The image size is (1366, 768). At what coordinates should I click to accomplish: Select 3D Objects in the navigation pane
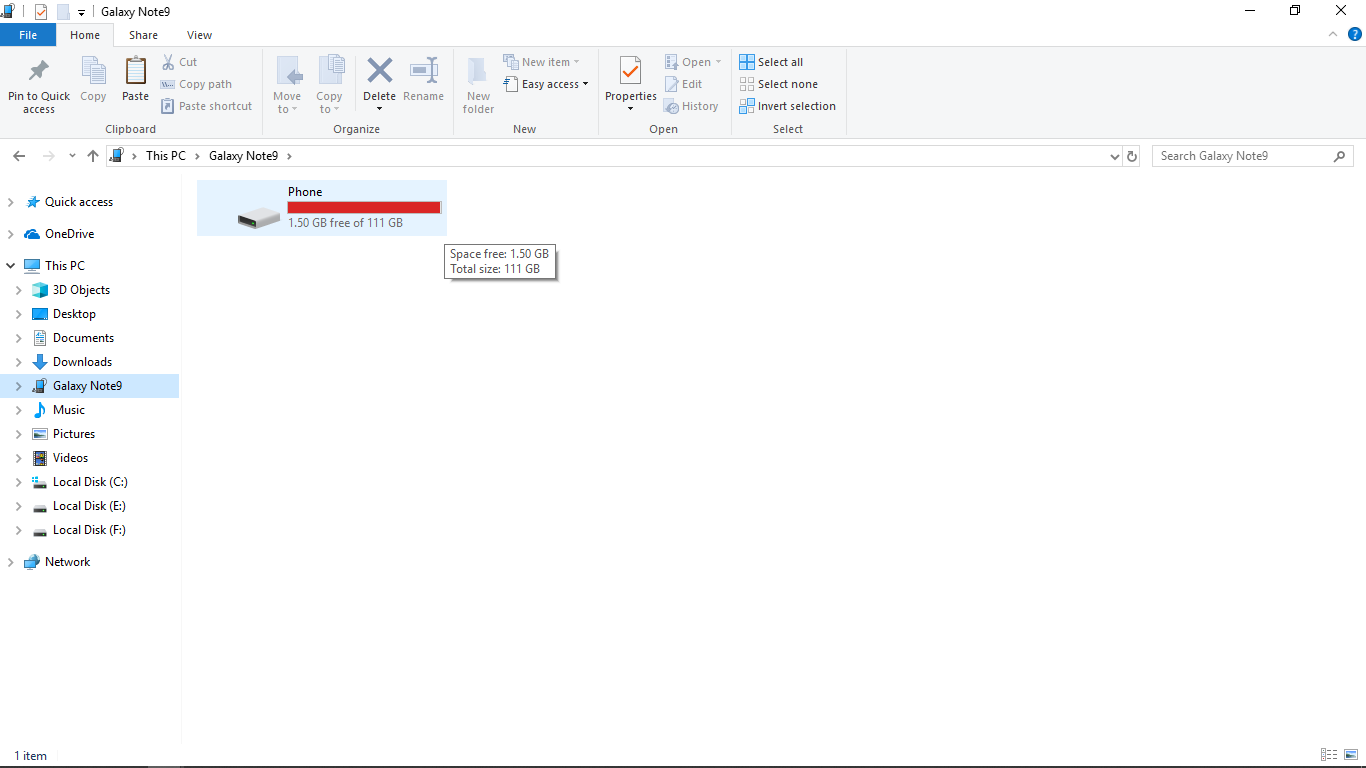tap(81, 290)
